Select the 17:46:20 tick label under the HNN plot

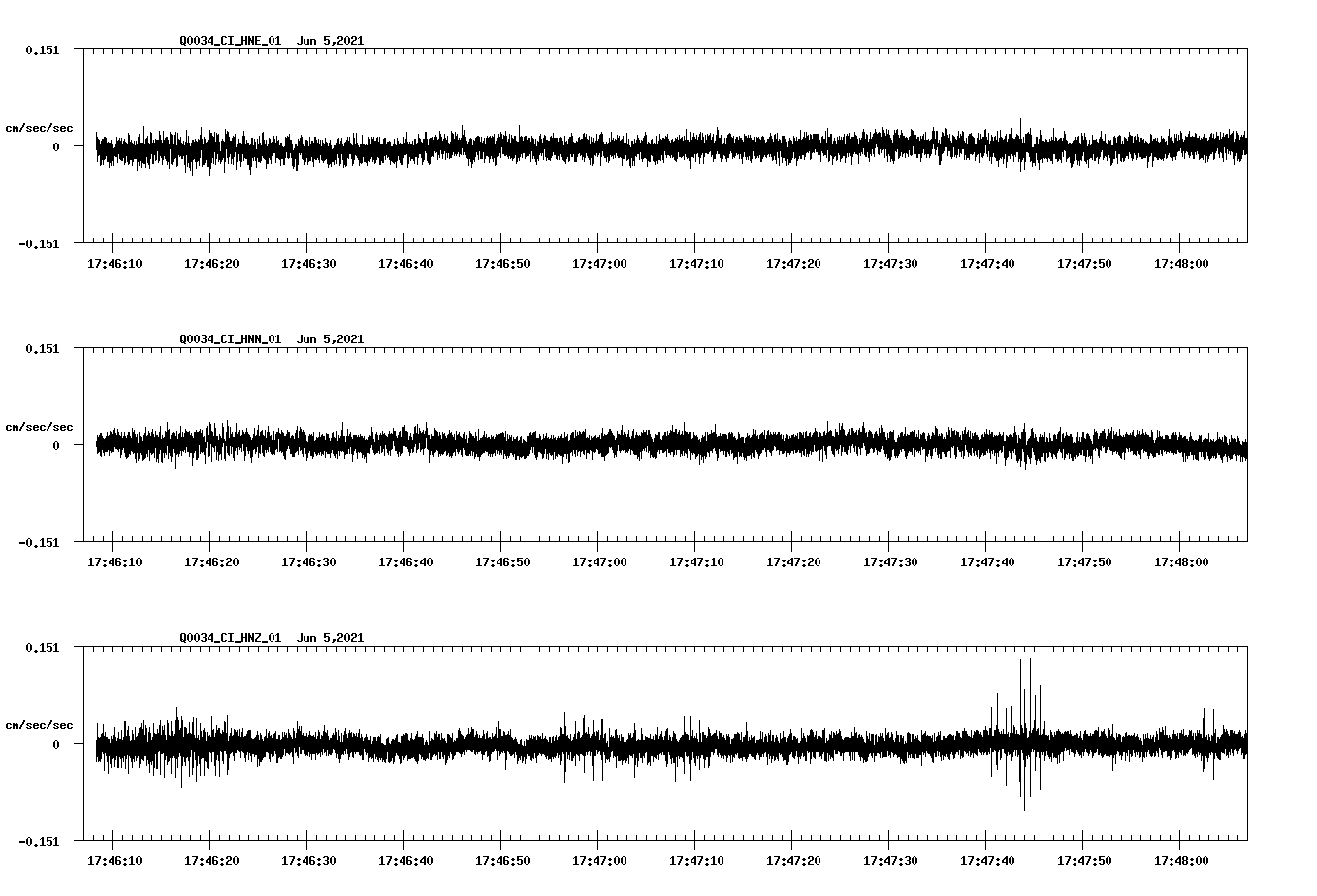pos(211,561)
